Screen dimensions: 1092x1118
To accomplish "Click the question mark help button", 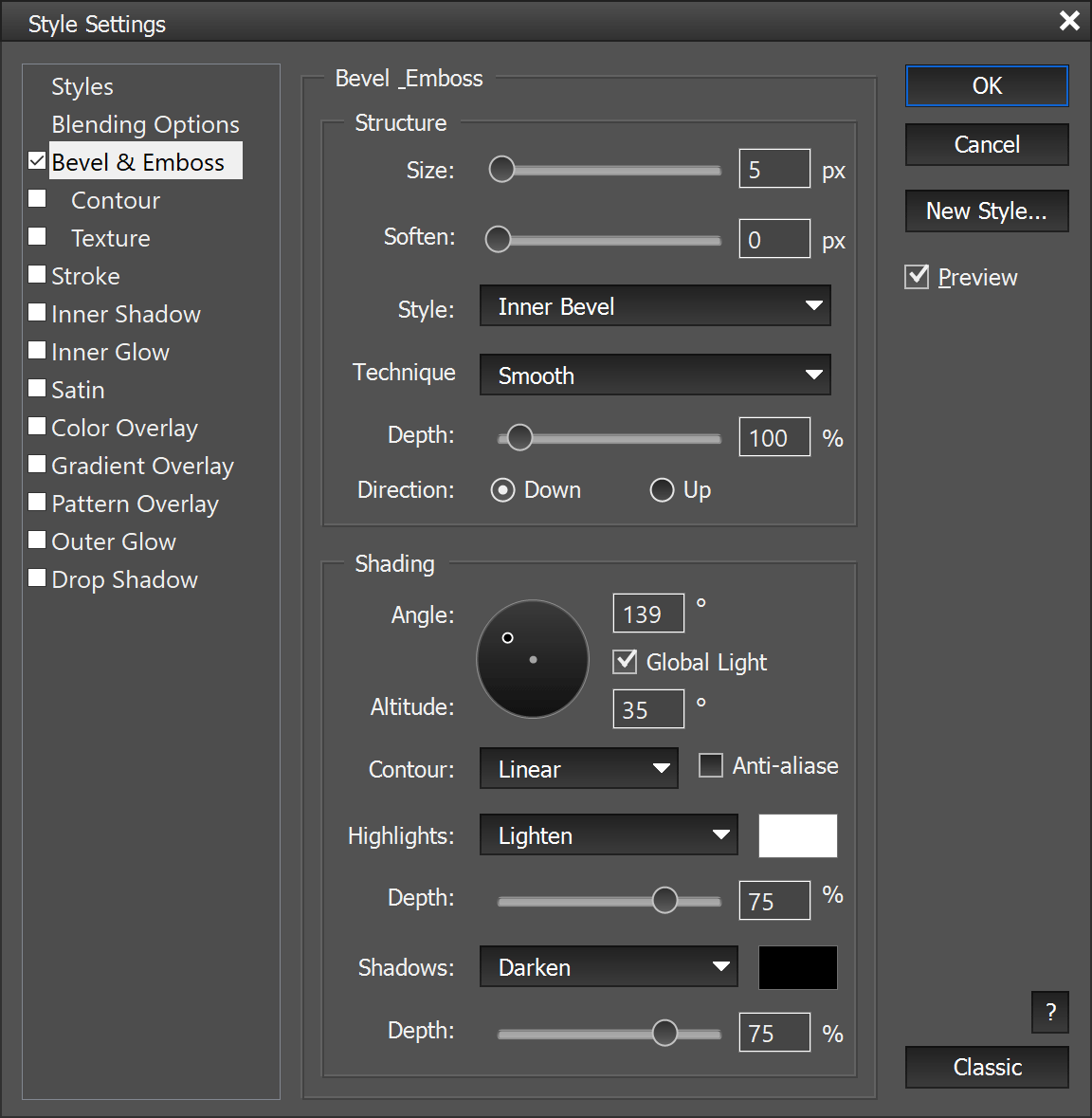I will pyautogui.click(x=1049, y=1012).
